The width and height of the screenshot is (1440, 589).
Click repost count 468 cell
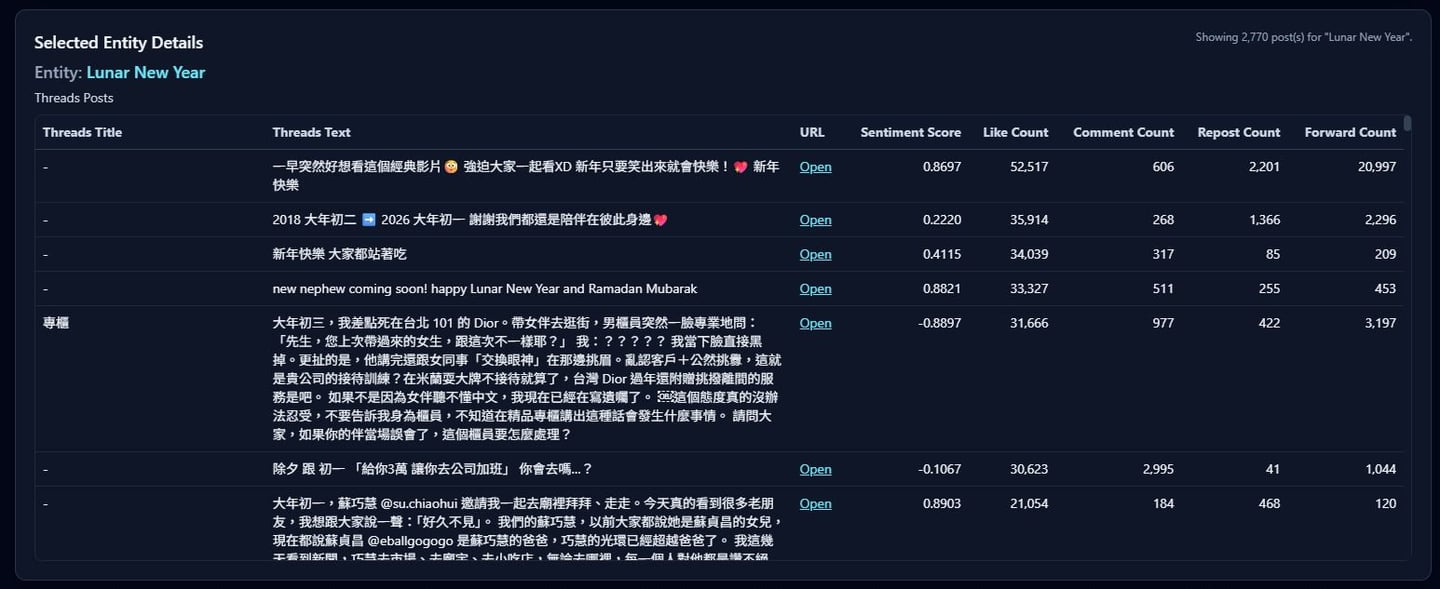[1269, 504]
